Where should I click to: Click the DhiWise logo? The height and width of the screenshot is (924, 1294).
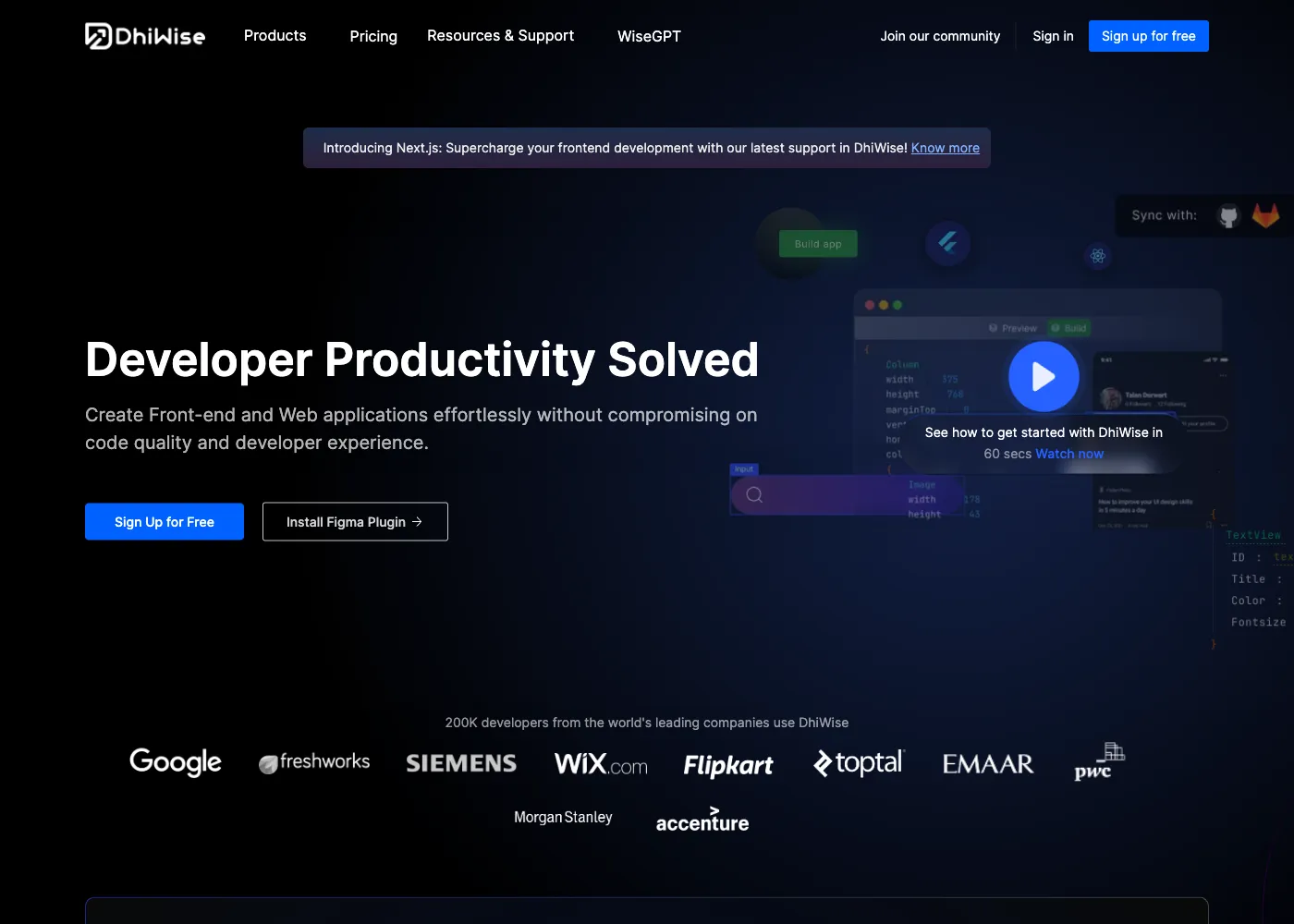tap(145, 36)
